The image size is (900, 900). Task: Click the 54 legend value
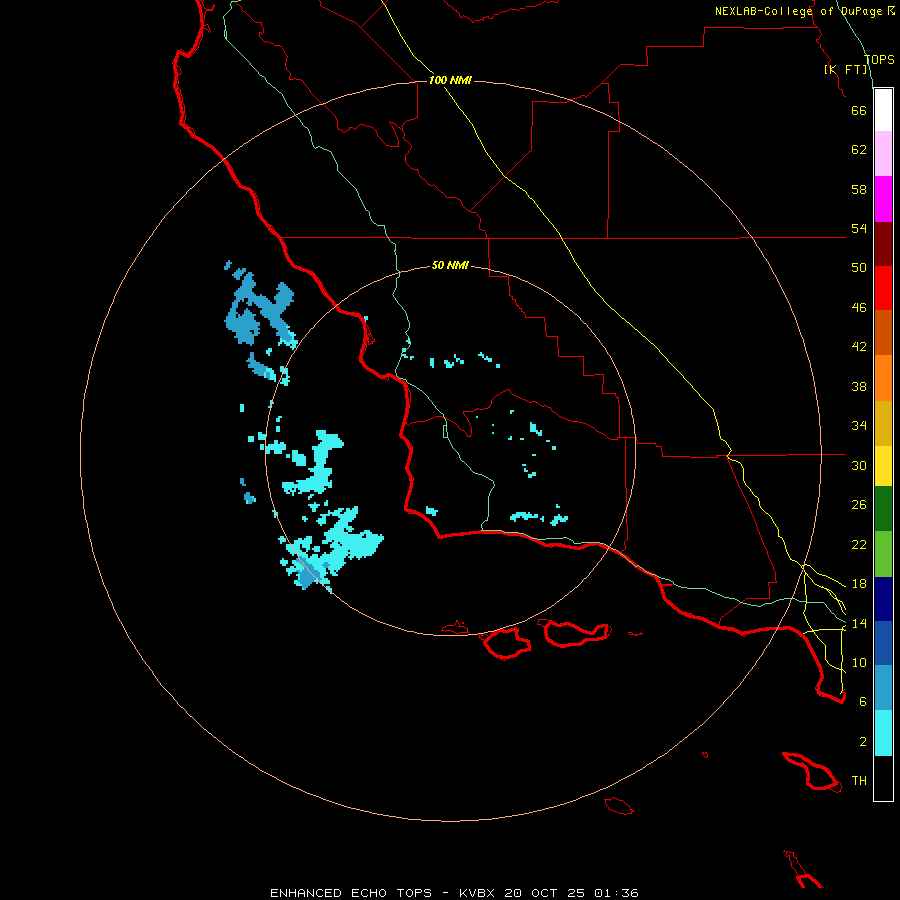click(x=859, y=228)
